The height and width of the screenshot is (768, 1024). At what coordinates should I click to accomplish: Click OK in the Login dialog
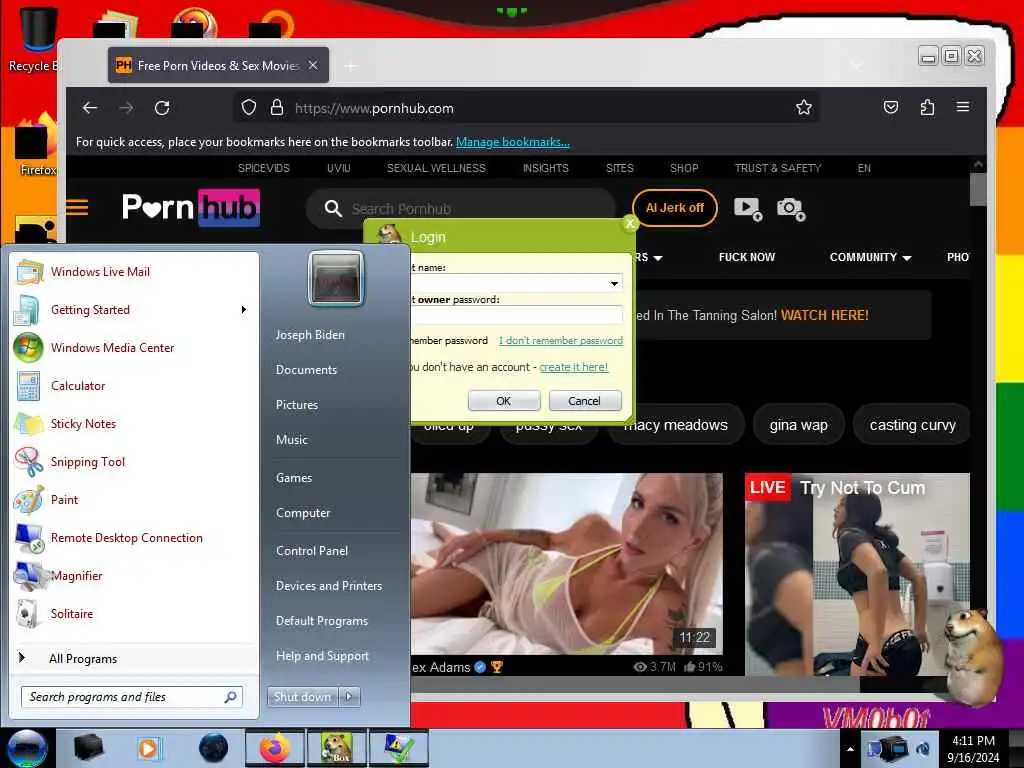504,401
